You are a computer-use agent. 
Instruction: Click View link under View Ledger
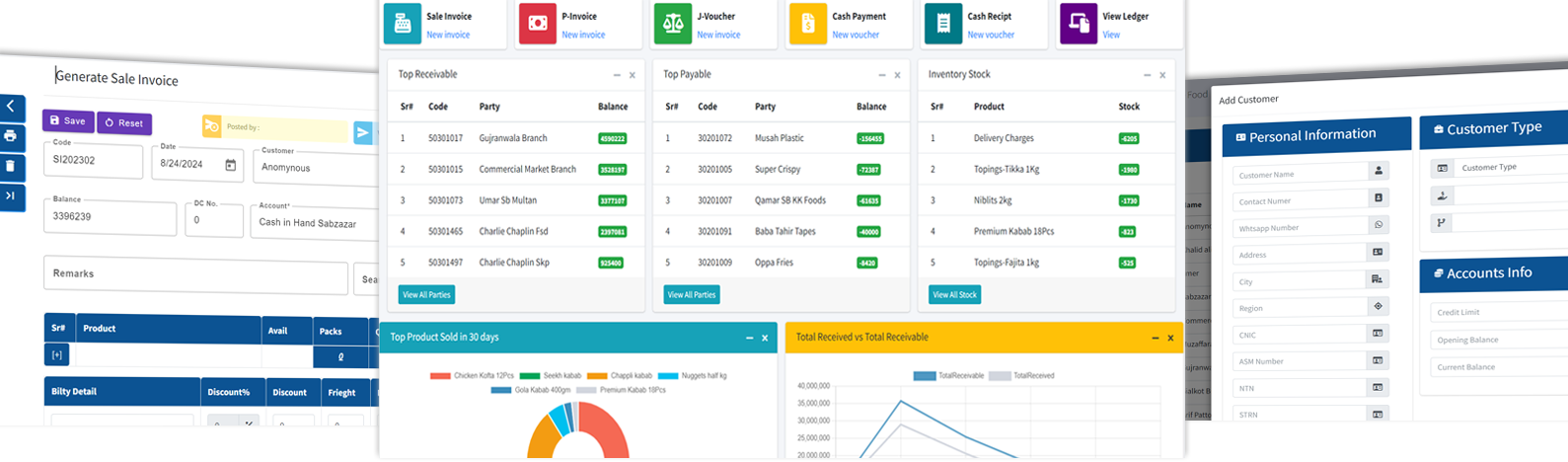point(1111,35)
